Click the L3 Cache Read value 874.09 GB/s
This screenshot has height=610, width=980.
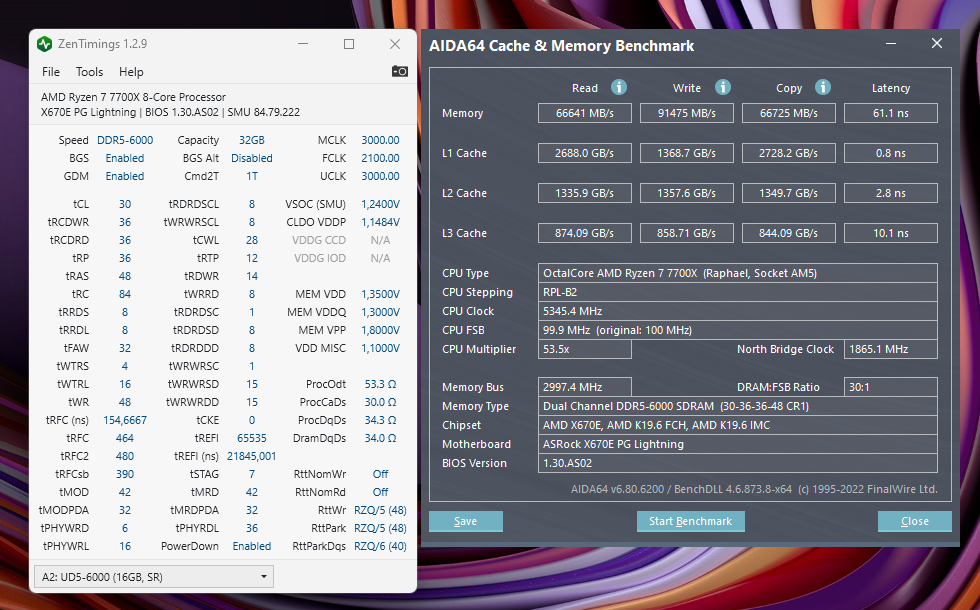click(585, 233)
